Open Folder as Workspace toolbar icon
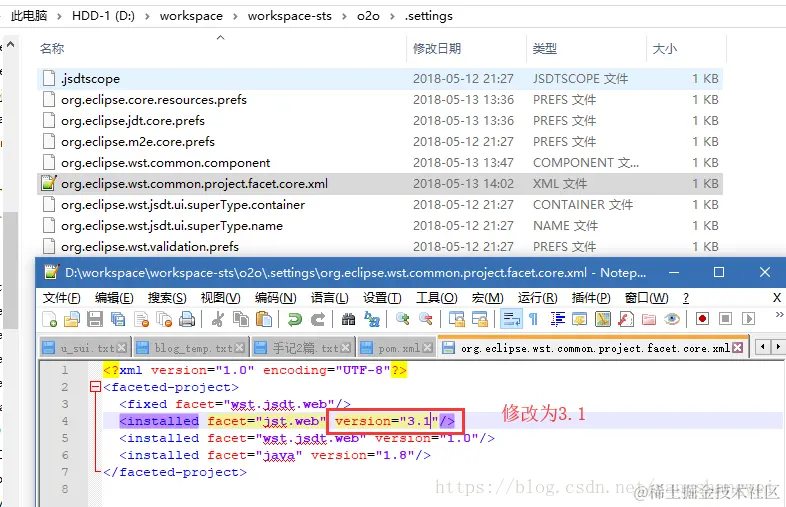The width and height of the screenshot is (786, 507). pos(649,319)
